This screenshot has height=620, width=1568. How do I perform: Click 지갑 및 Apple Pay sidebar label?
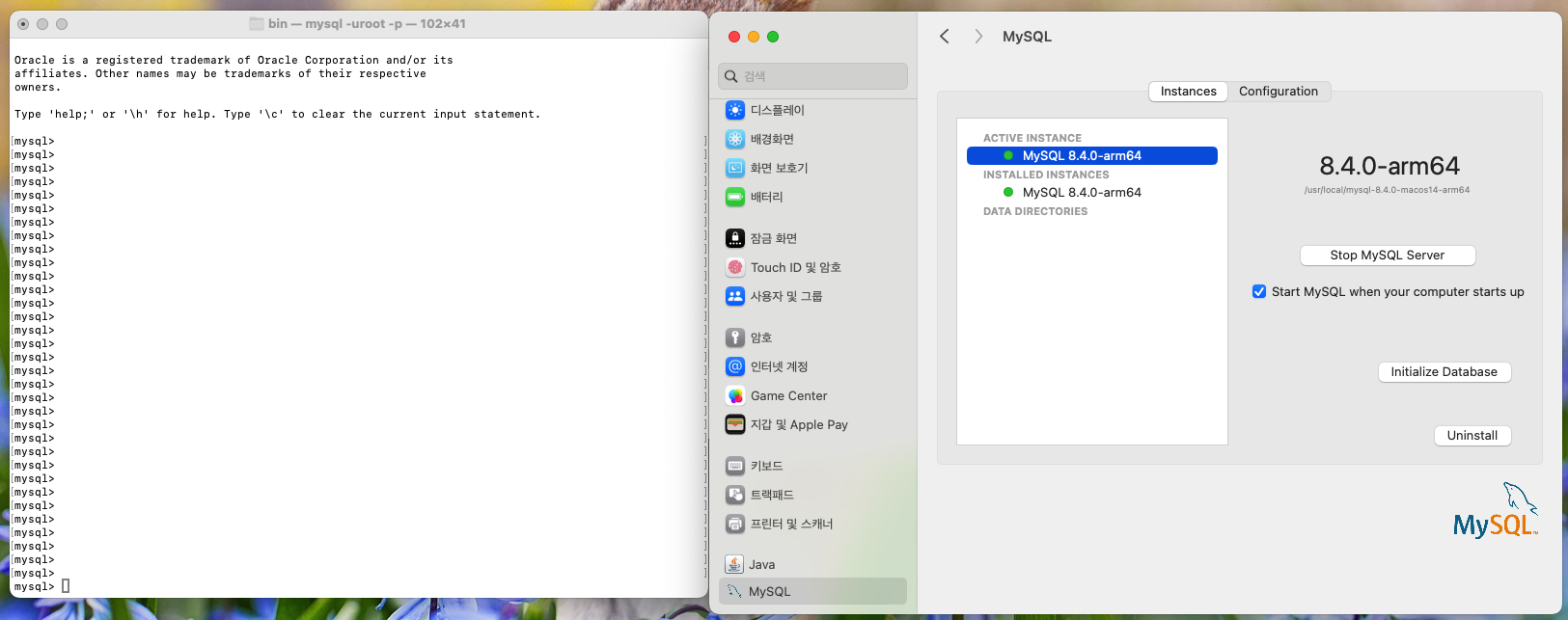799,424
